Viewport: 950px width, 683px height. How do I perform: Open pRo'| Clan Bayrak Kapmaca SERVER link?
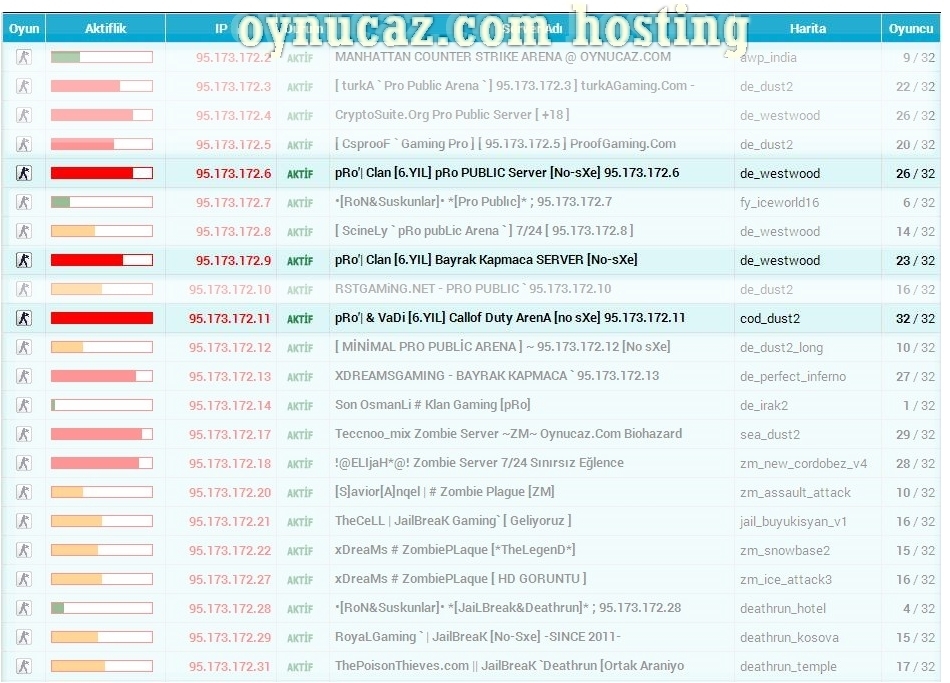(486, 259)
